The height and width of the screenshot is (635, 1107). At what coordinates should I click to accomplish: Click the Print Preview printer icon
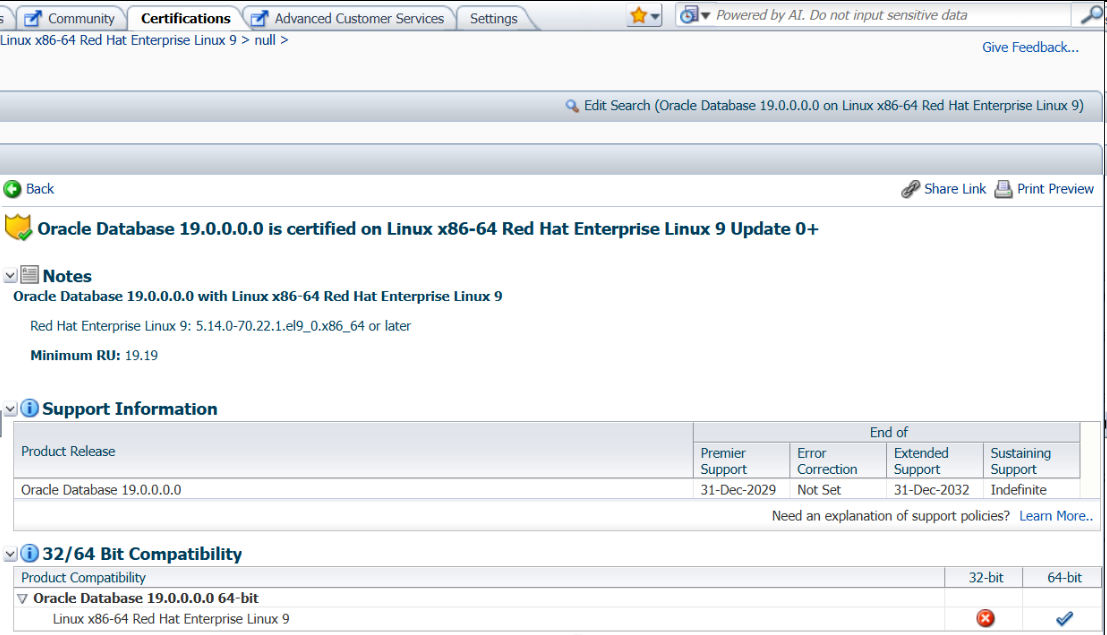(x=1003, y=189)
